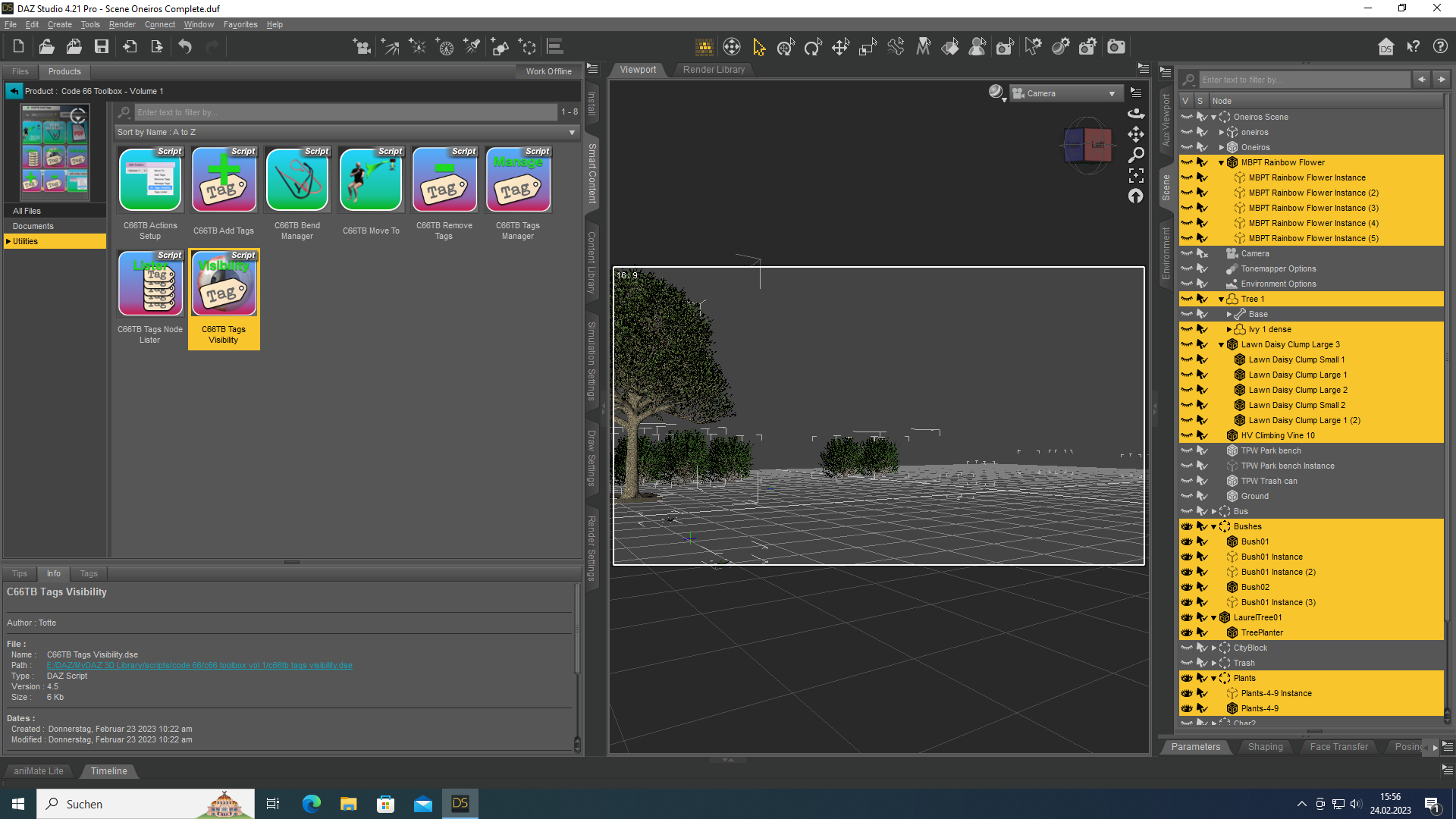
Task: Click the Scene pane filter text field
Action: pos(1303,80)
